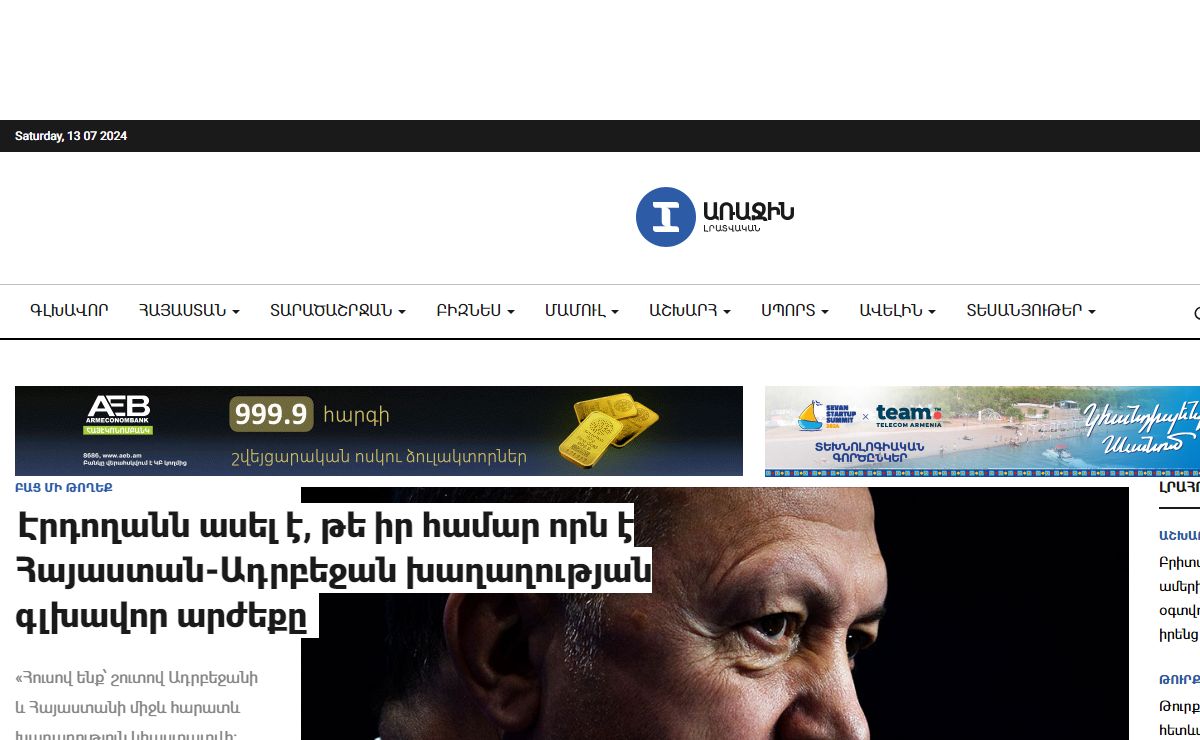Expand the ՍՊՈՐՏ dropdown
This screenshot has width=1200, height=740.
point(794,311)
